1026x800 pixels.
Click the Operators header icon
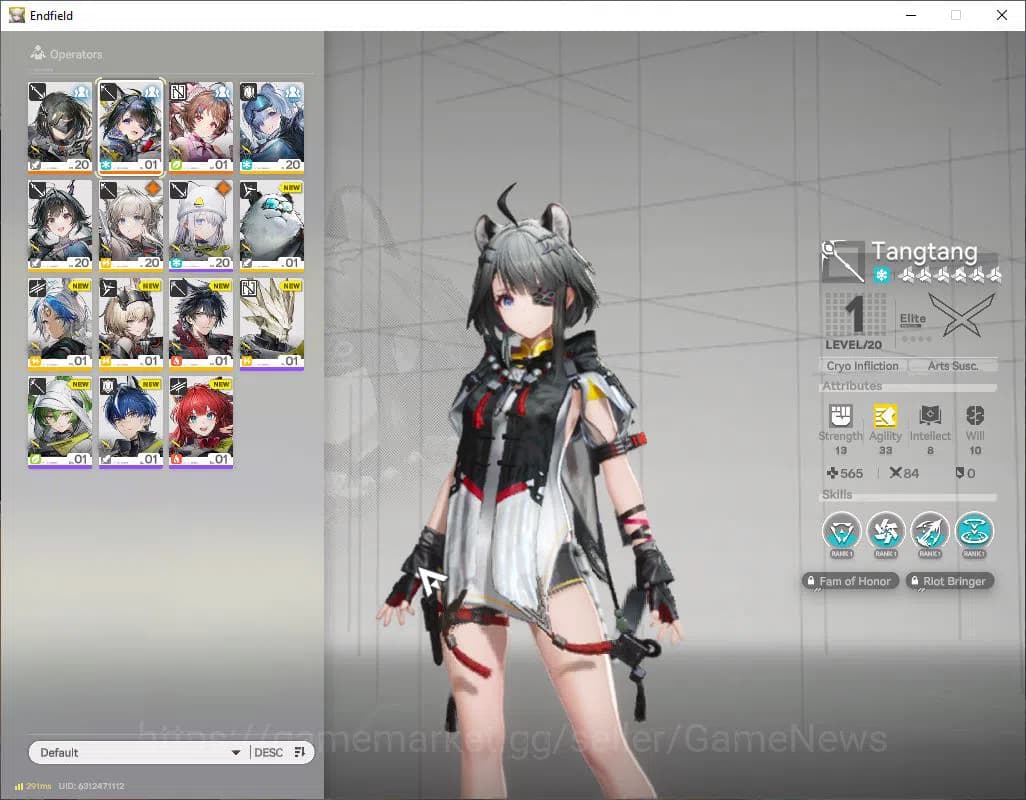38,53
